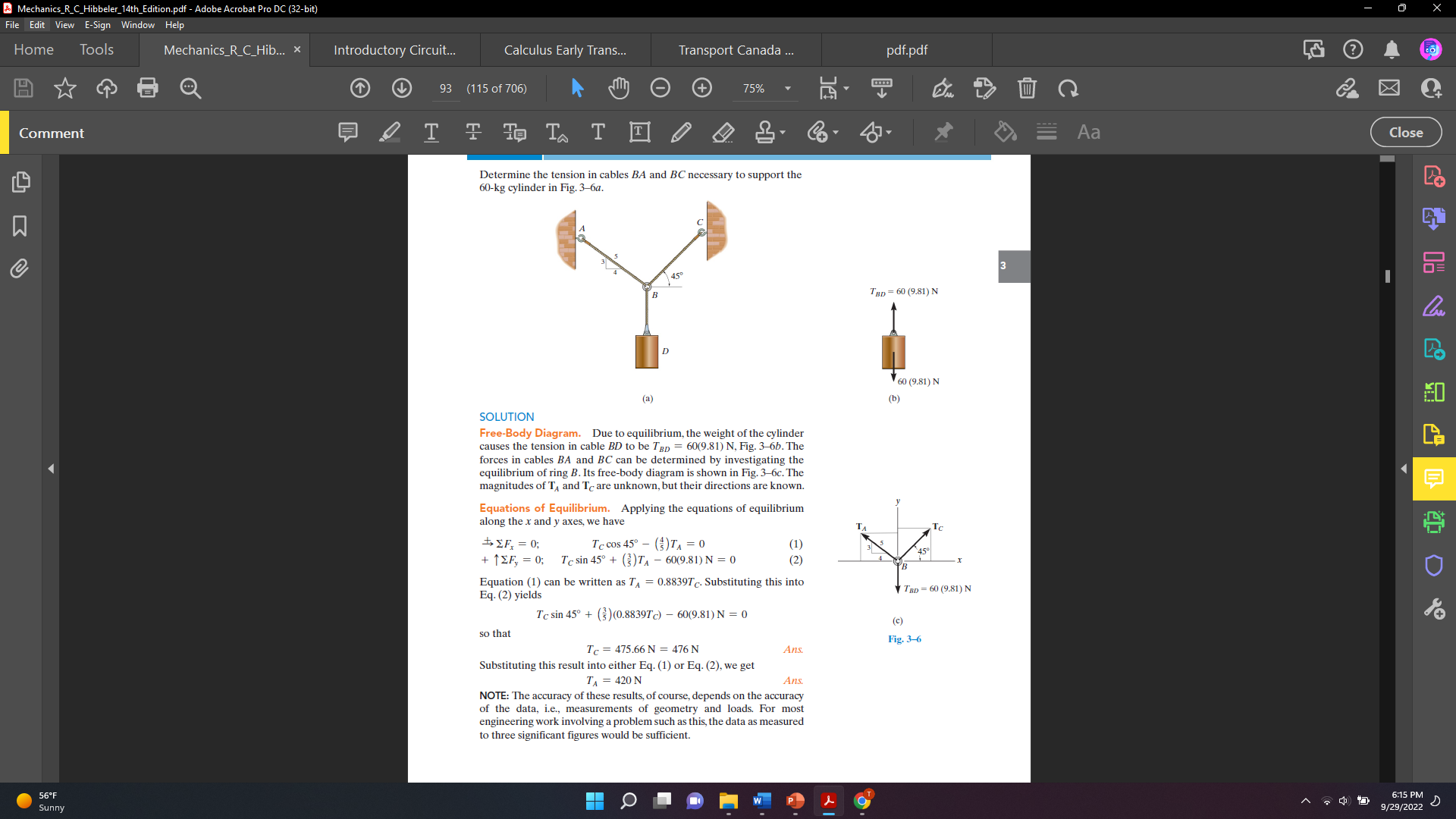Open the annotation fill color picker
This screenshot has height=819, width=1456.
pyautogui.click(x=1005, y=132)
